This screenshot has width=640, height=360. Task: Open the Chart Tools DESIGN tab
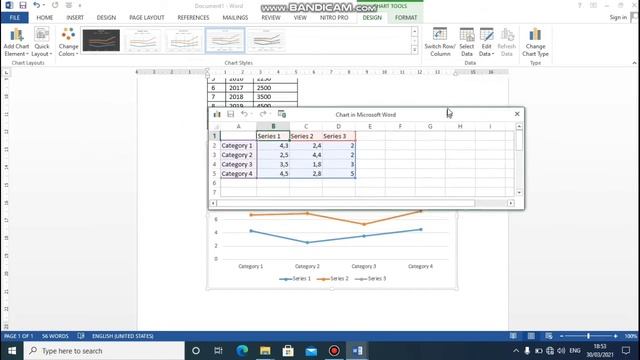[x=372, y=18]
